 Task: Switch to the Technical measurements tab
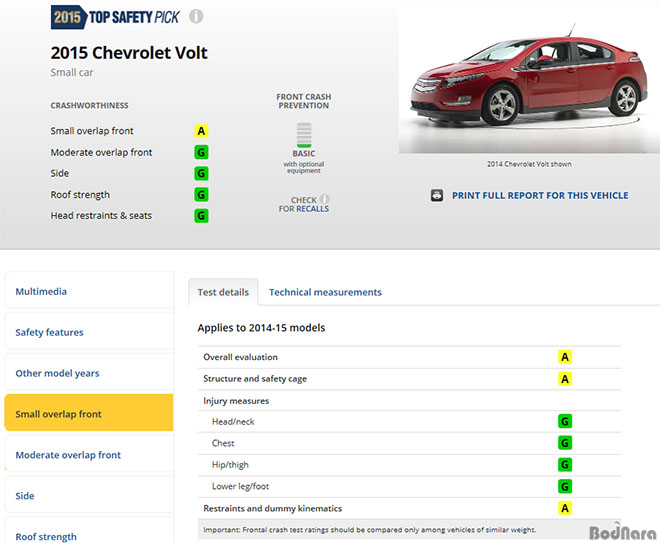coord(325,292)
